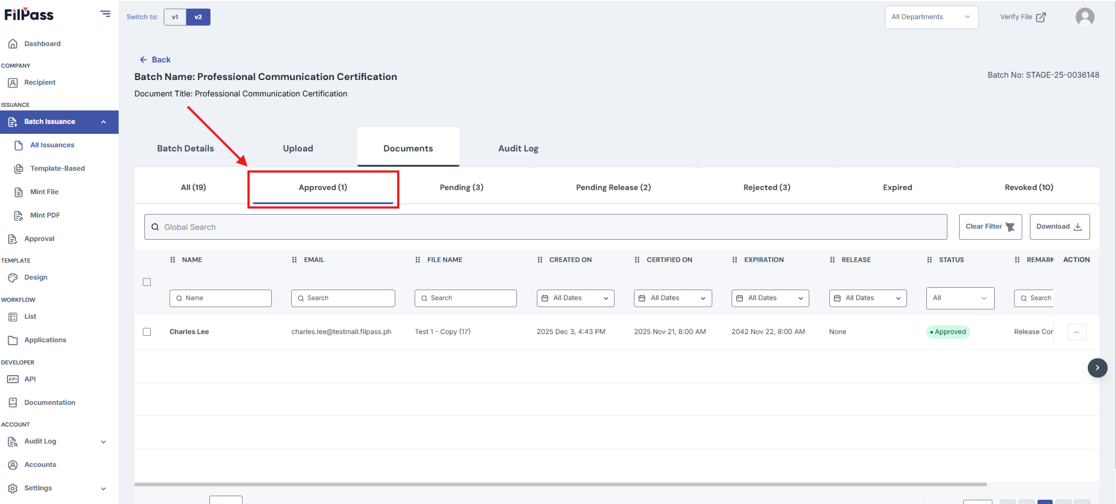The image size is (1116, 504).
Task: Click the round arrow to scroll columns right
Action: coord(1097,367)
